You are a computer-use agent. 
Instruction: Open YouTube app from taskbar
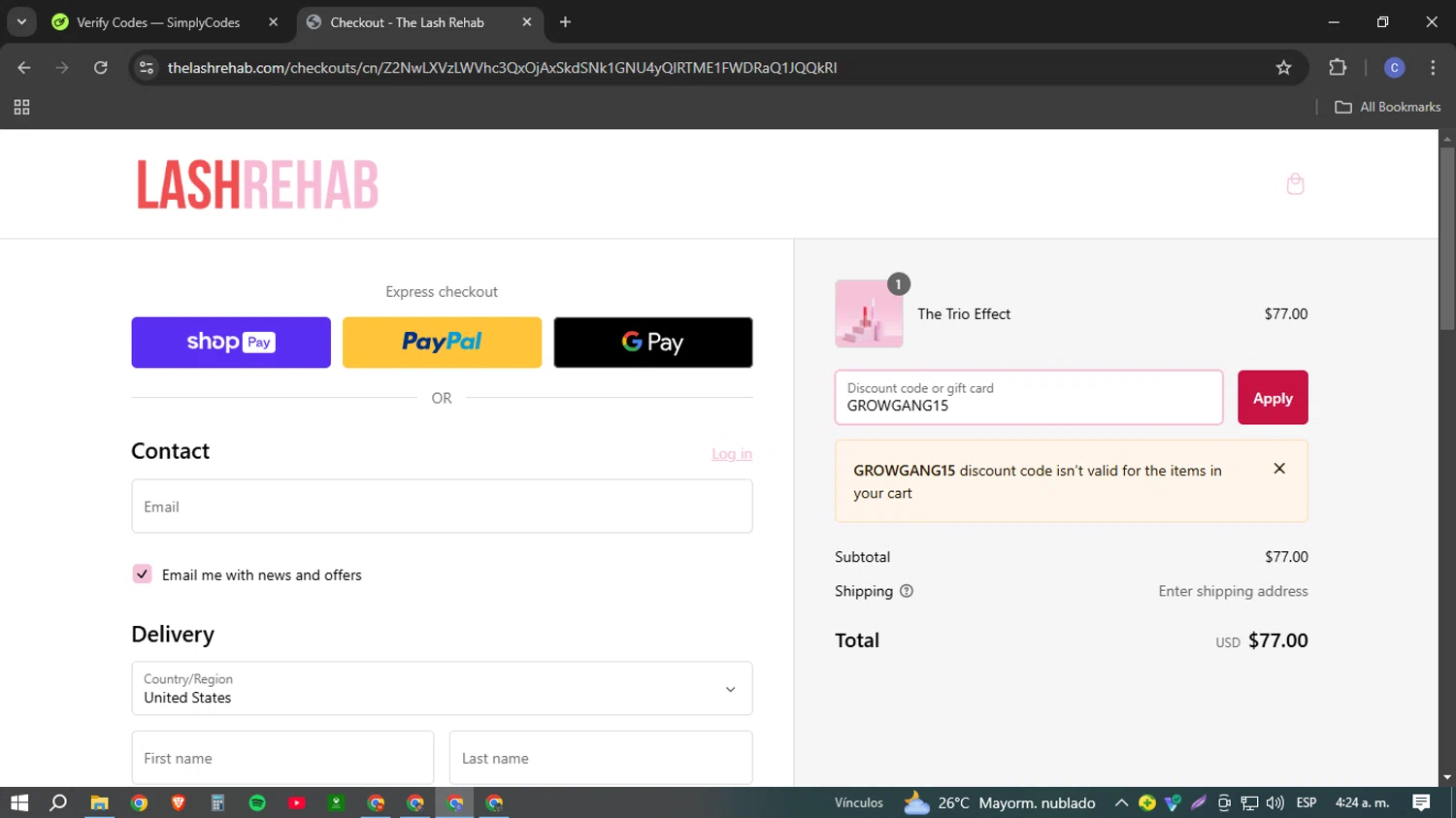point(297,802)
